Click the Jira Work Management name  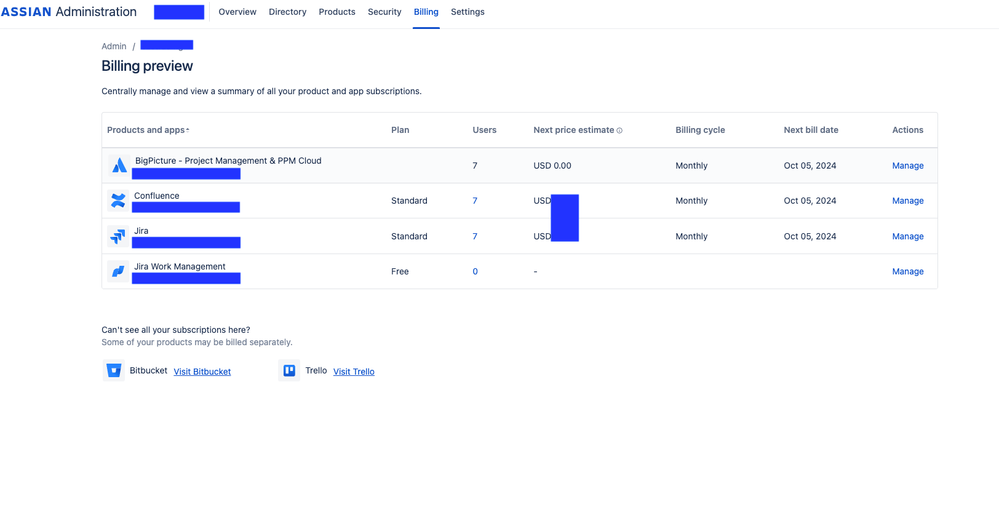[180, 266]
